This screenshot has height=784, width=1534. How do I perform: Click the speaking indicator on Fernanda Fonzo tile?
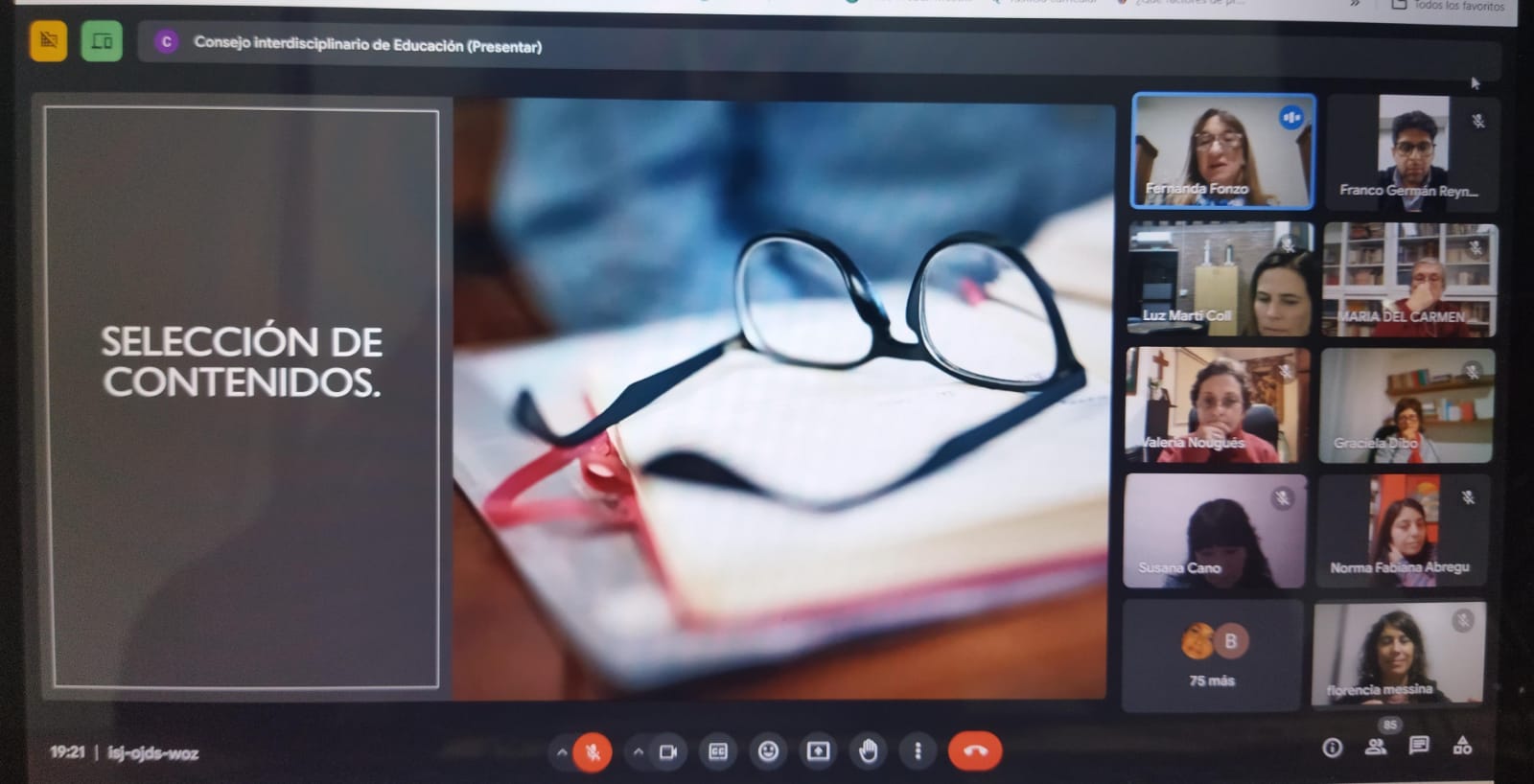[1291, 117]
